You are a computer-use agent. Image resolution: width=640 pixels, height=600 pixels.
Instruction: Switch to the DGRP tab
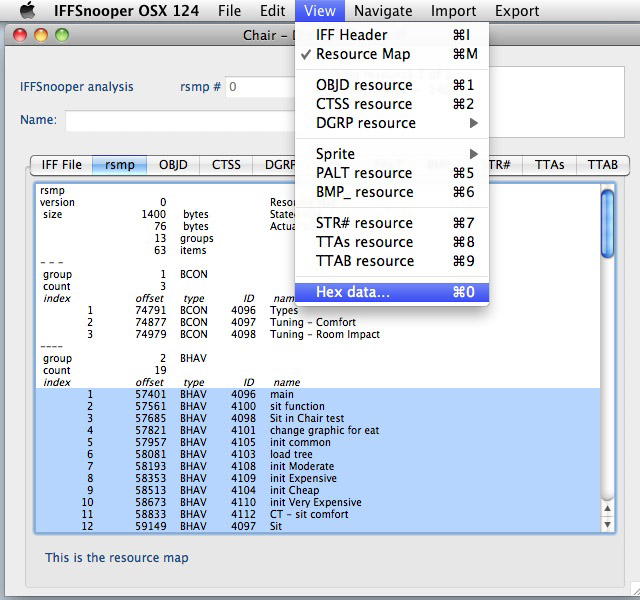274,165
